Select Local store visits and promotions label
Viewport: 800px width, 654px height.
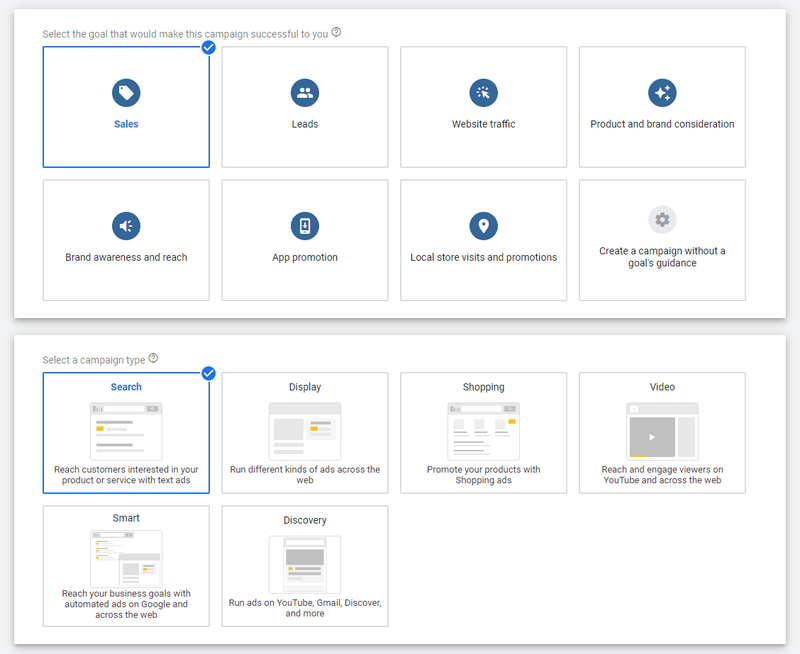pos(483,257)
